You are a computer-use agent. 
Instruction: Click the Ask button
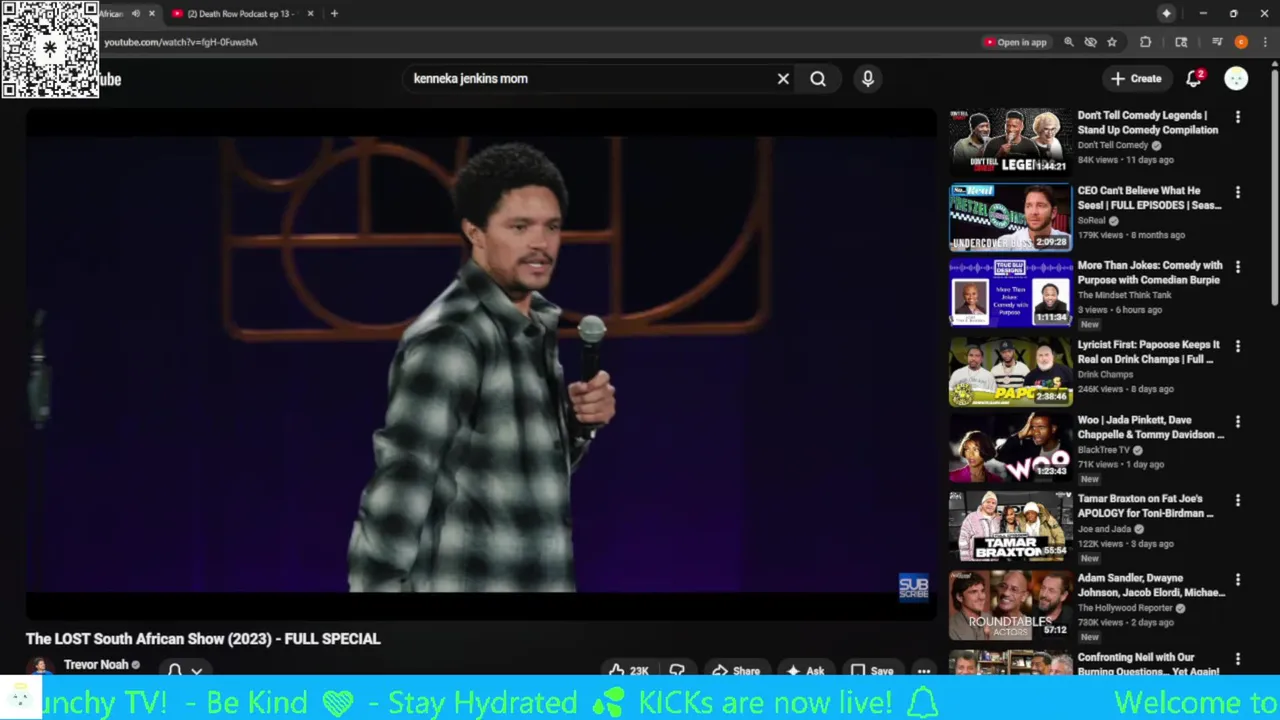click(x=805, y=671)
